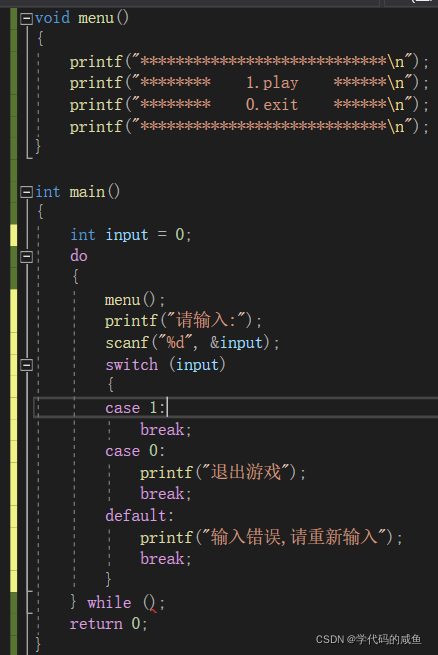Click the 'default:' label
The width and height of the screenshot is (438, 655).
click(139, 515)
